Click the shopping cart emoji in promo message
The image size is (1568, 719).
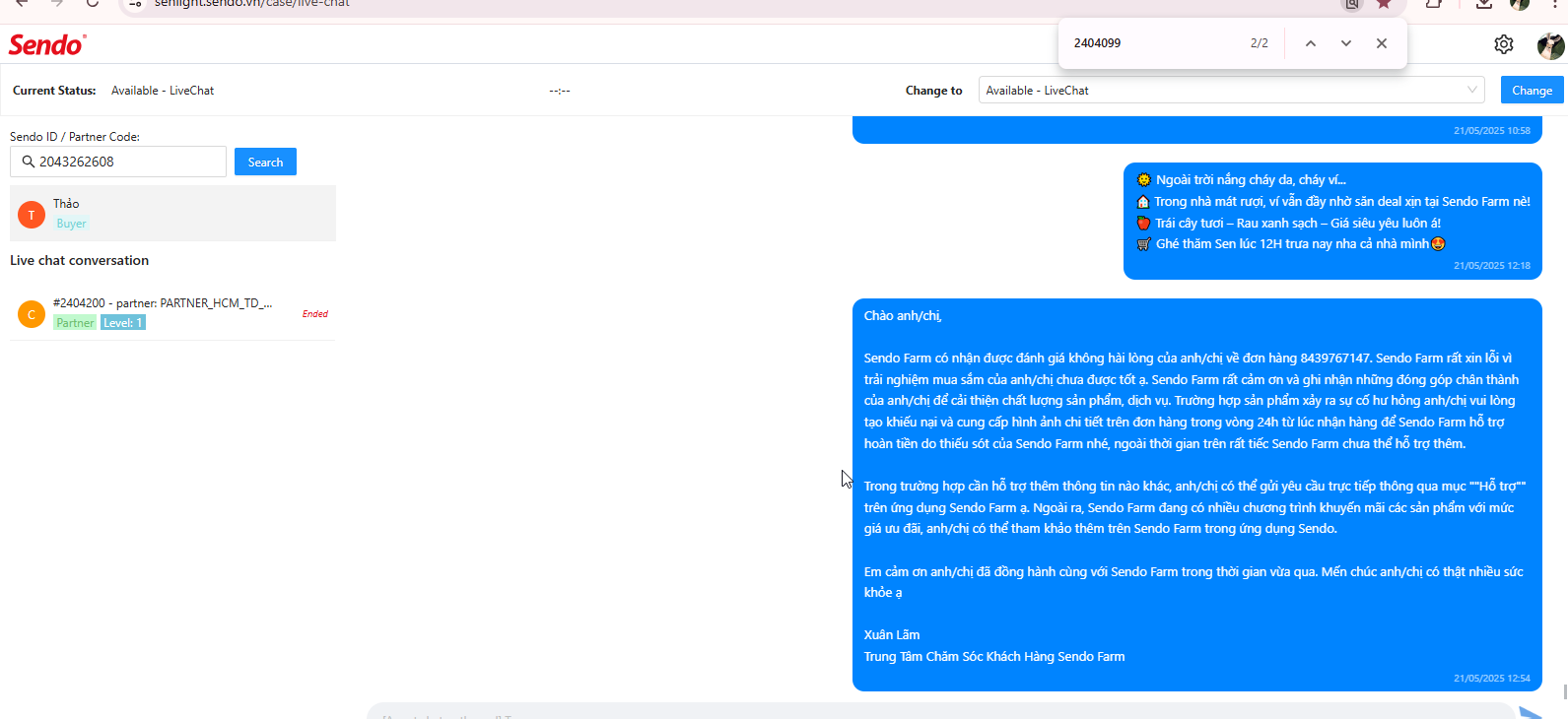1143,244
